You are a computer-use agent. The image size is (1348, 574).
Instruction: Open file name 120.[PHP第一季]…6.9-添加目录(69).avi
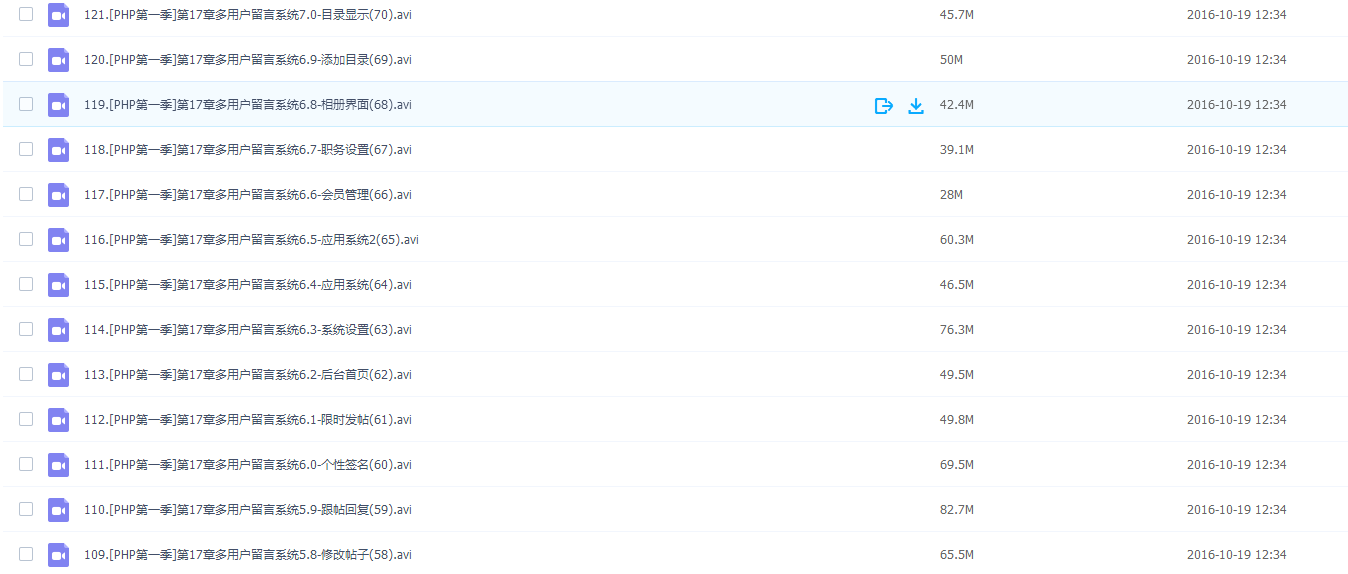click(x=248, y=60)
